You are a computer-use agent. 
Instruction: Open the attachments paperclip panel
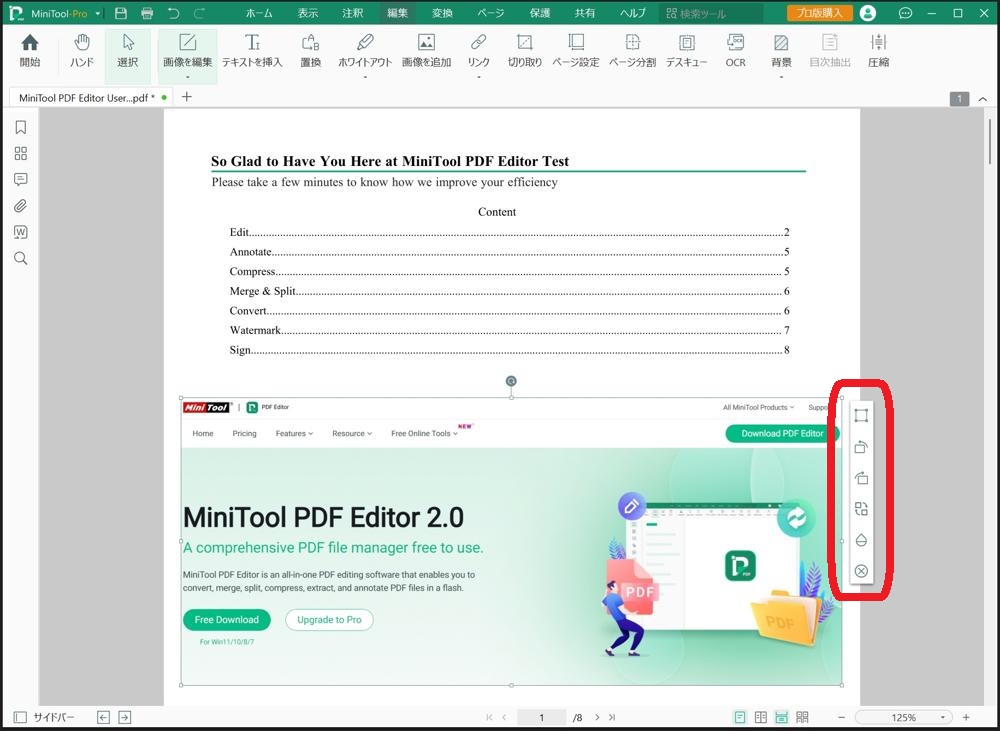[20, 206]
